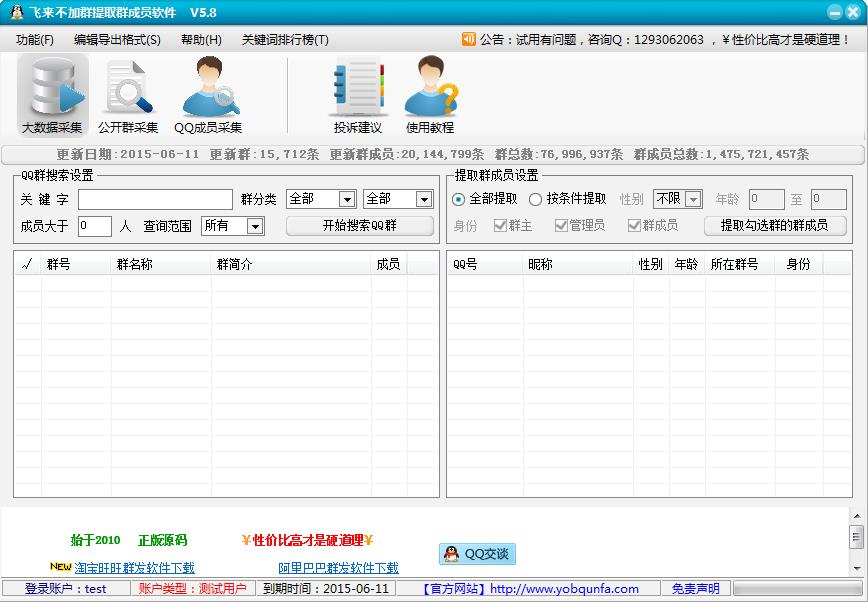Open the 性别 dropdown showing 不限
Screen dimensions: 868x602
pyautogui.click(x=691, y=198)
